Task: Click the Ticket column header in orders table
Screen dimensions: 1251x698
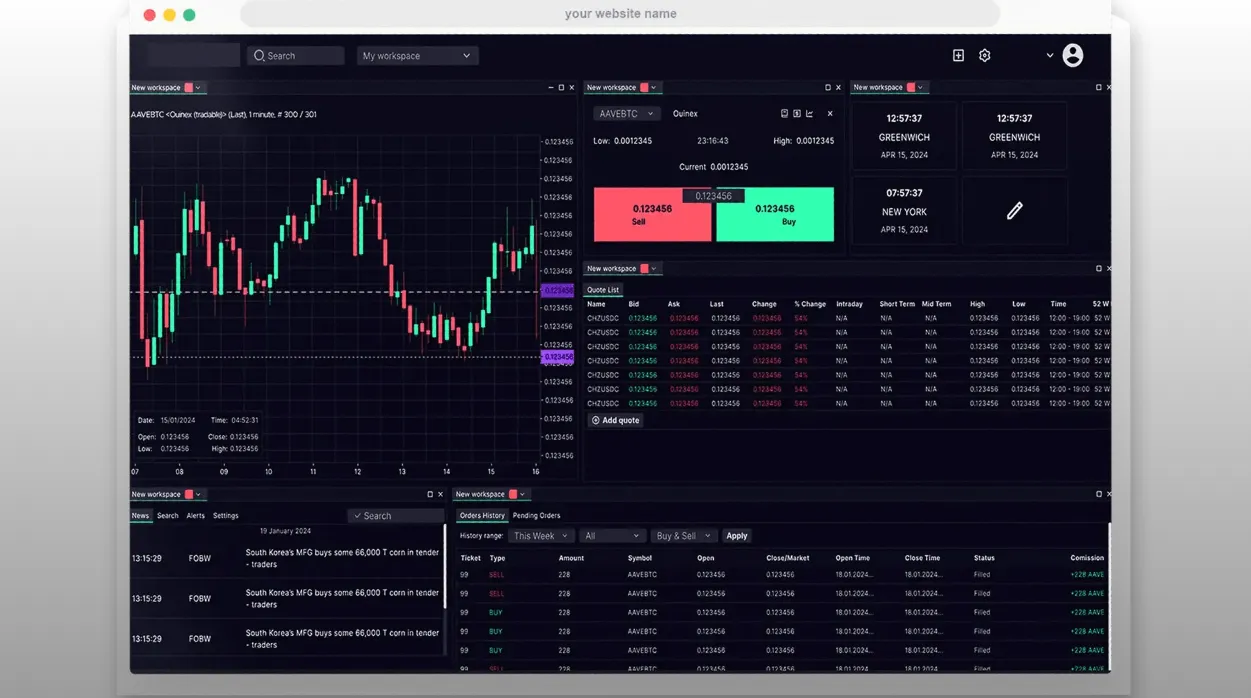Action: 470,558
